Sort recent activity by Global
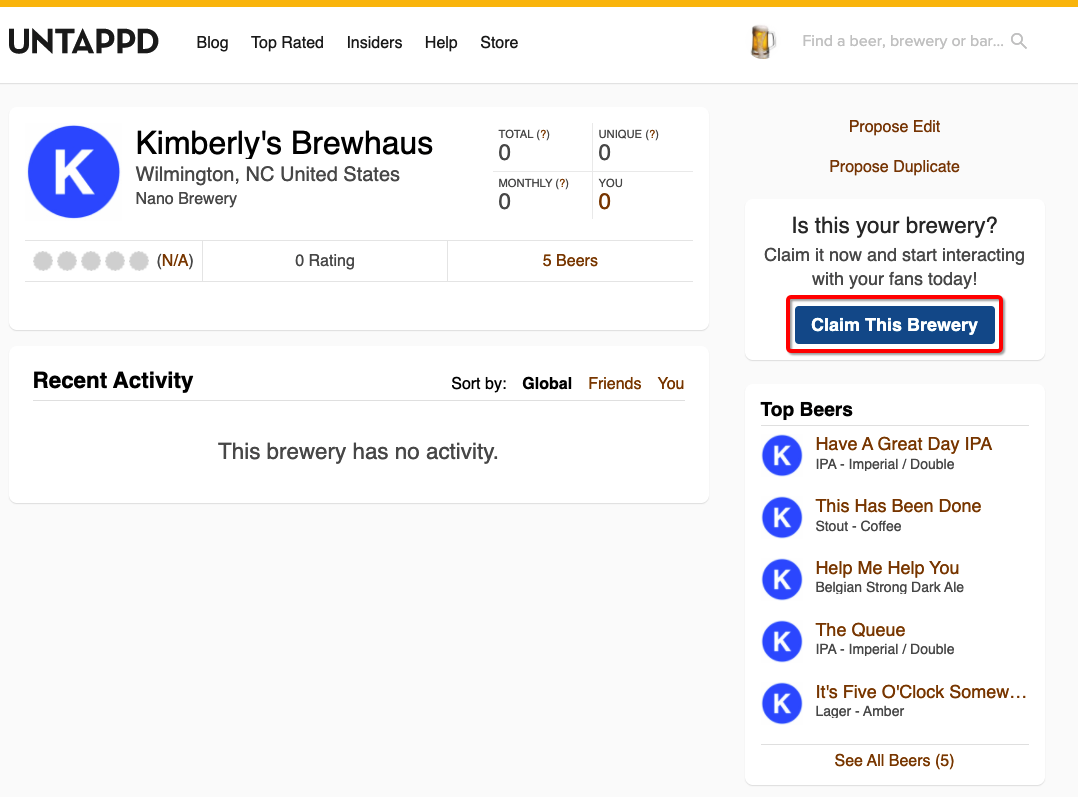This screenshot has width=1078, height=797. tap(547, 383)
